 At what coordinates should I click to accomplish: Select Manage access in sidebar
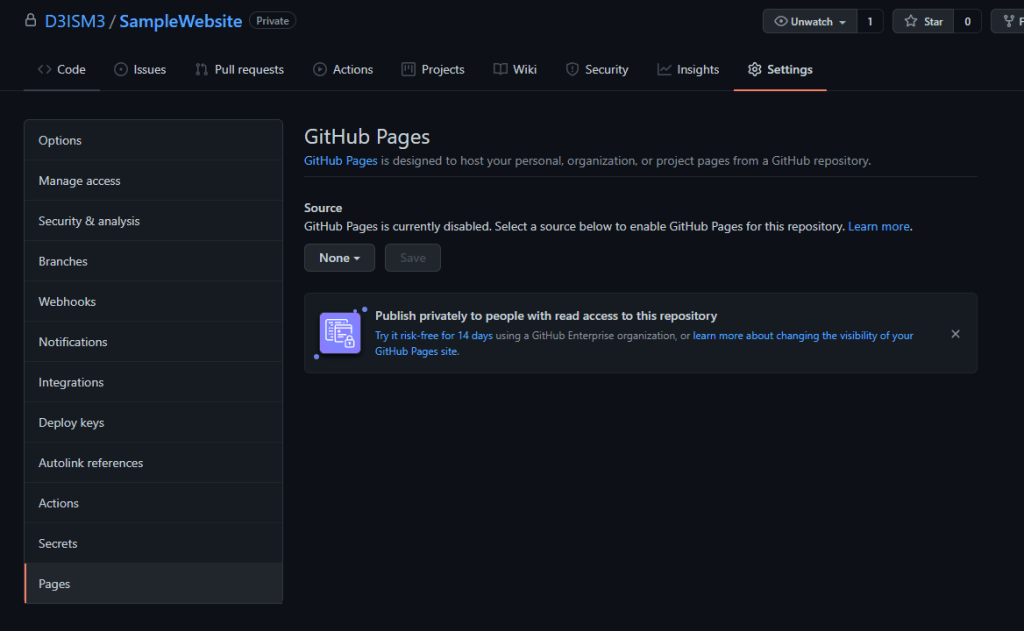click(x=79, y=181)
